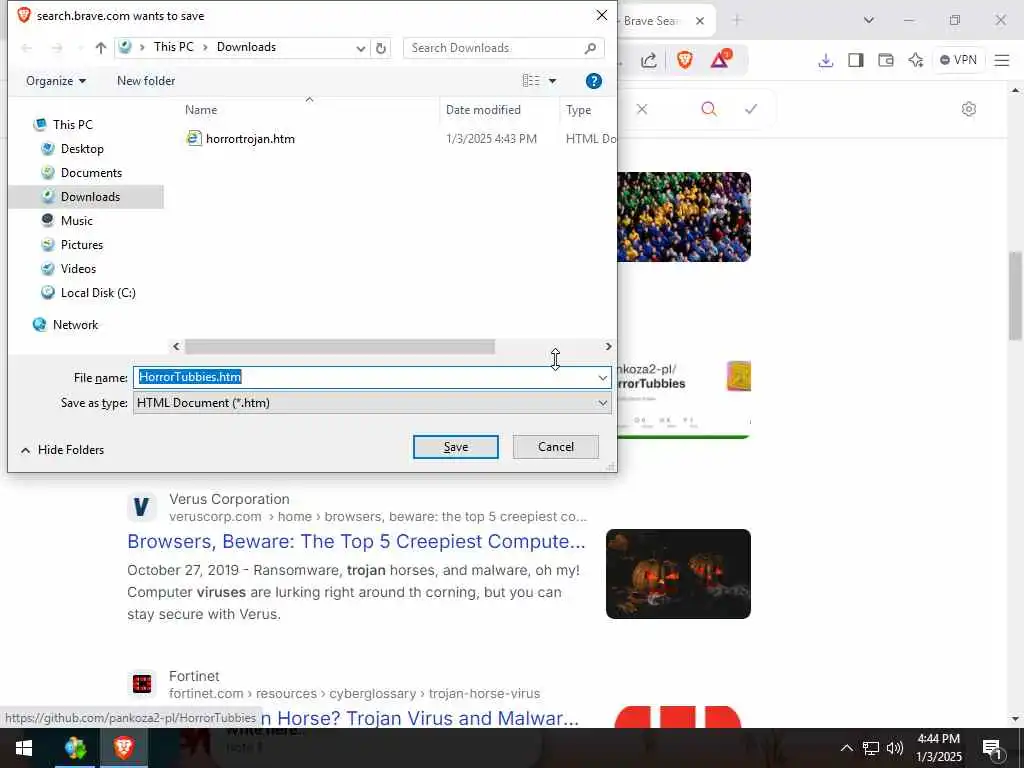Click the VPN button in Brave toolbar

[958, 60]
